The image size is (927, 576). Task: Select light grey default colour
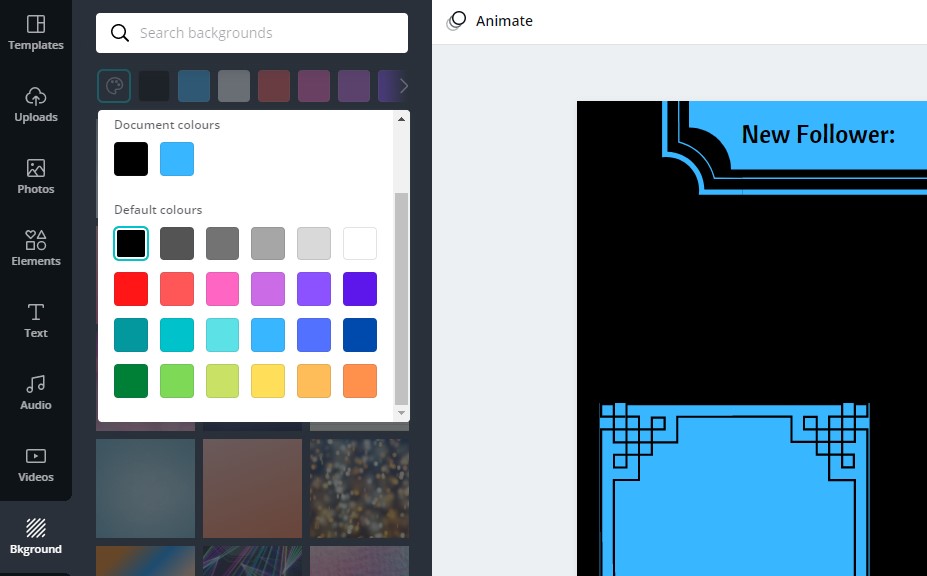[x=268, y=243]
